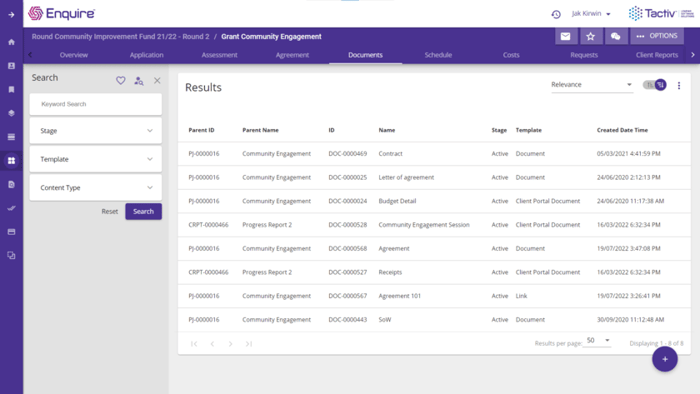Viewport: 700px width, 394px height.
Task: Click the Enquire logo
Action: tap(61, 13)
